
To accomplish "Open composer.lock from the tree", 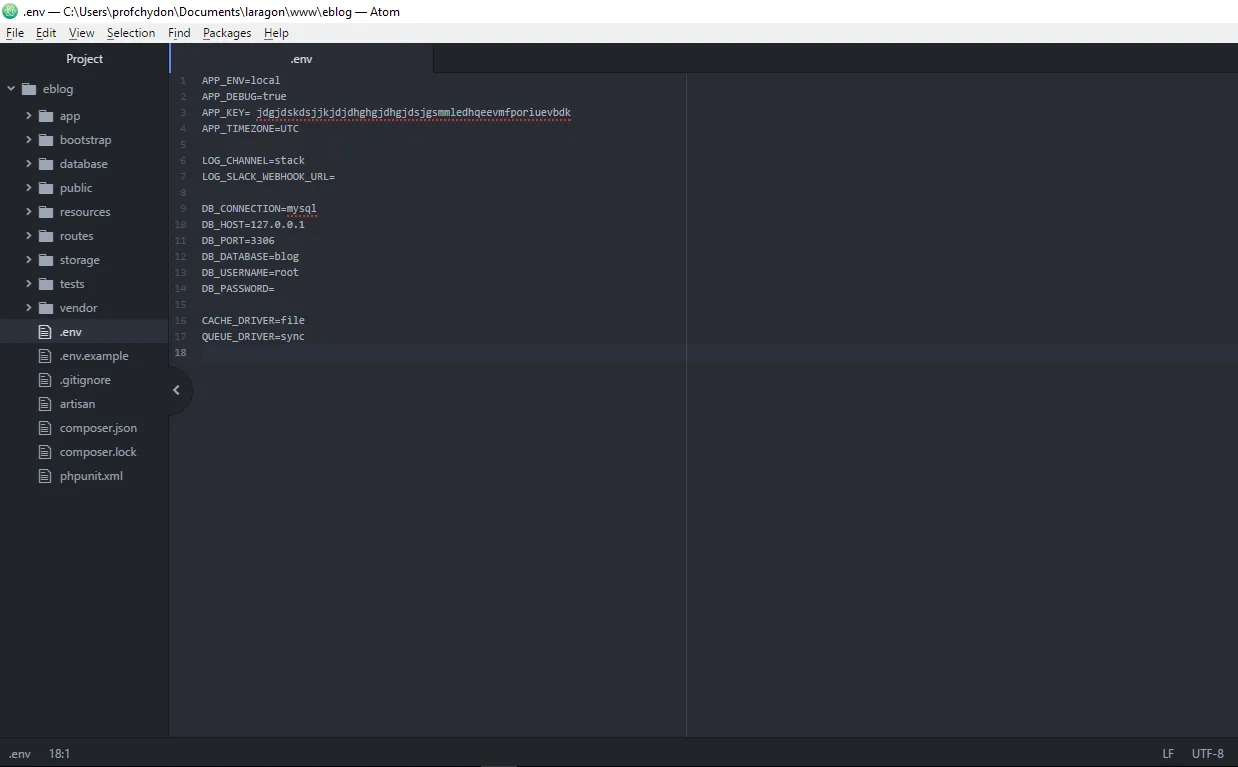I will click(x=98, y=452).
